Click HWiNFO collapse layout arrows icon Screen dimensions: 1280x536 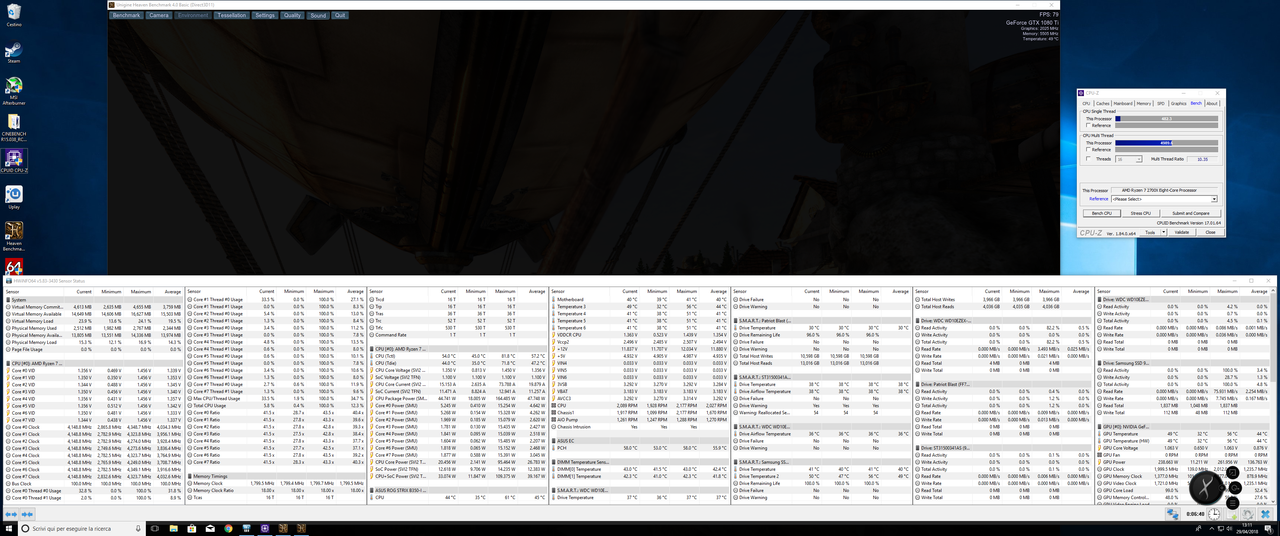coord(27,514)
